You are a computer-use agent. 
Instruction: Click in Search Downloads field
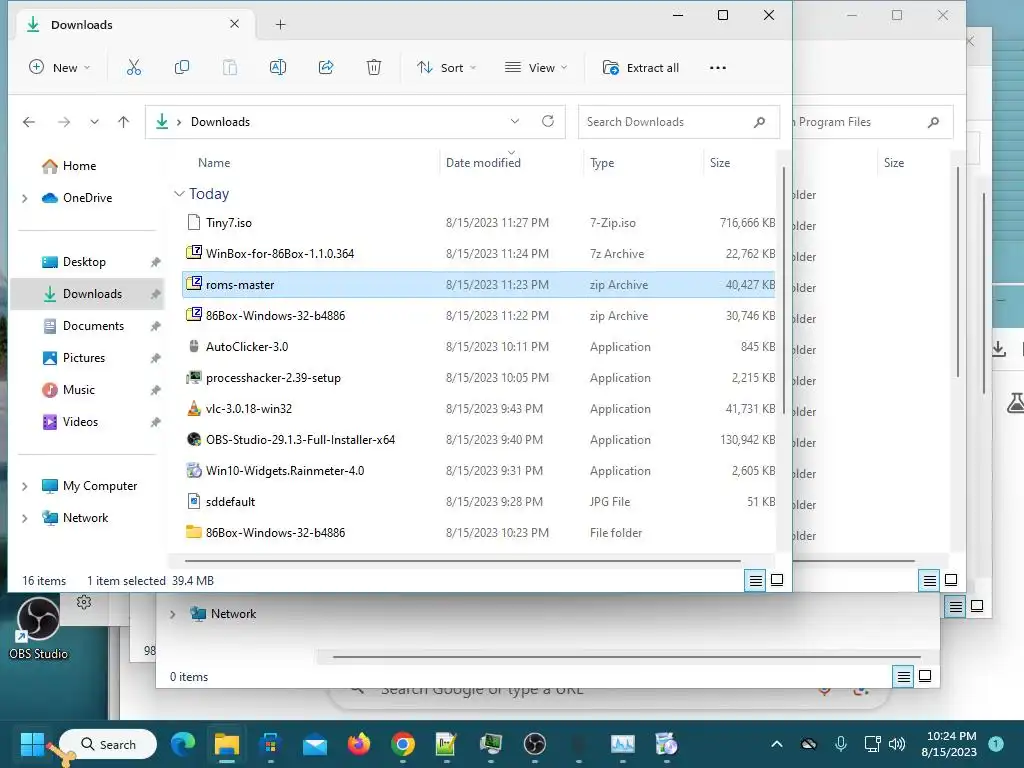point(679,122)
